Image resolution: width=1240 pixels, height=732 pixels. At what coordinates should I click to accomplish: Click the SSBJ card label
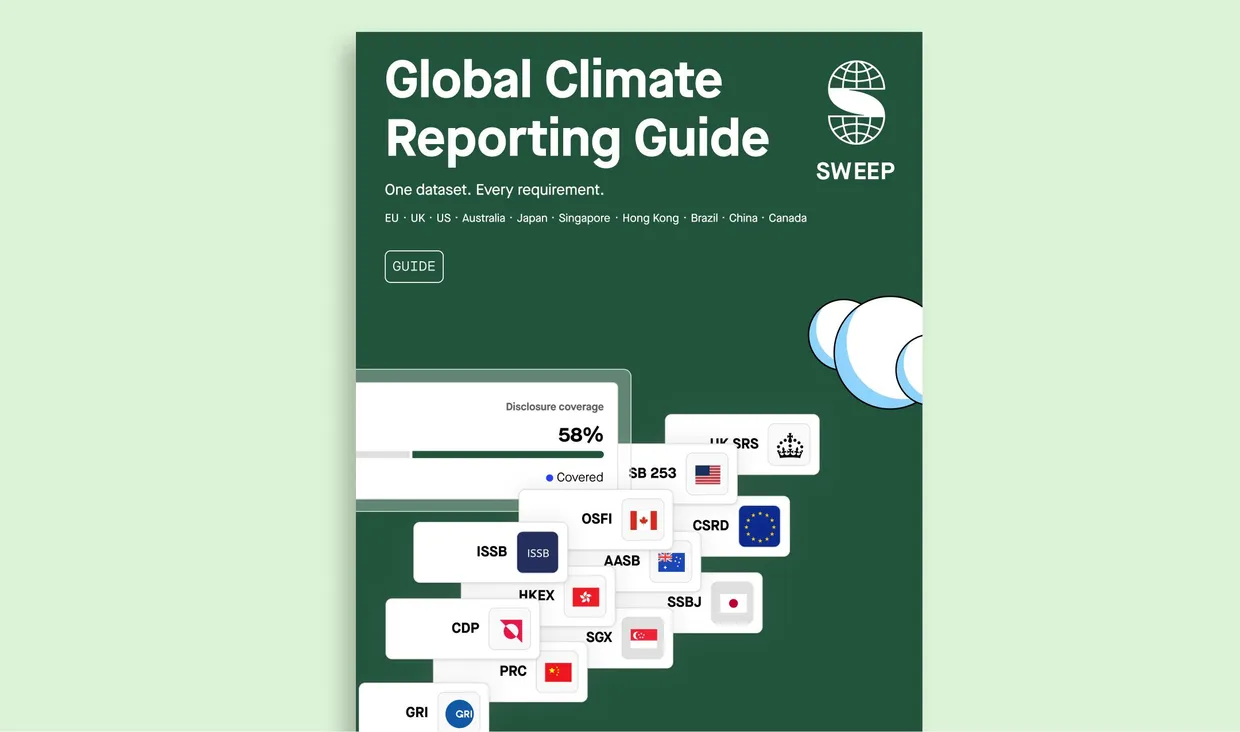point(685,602)
